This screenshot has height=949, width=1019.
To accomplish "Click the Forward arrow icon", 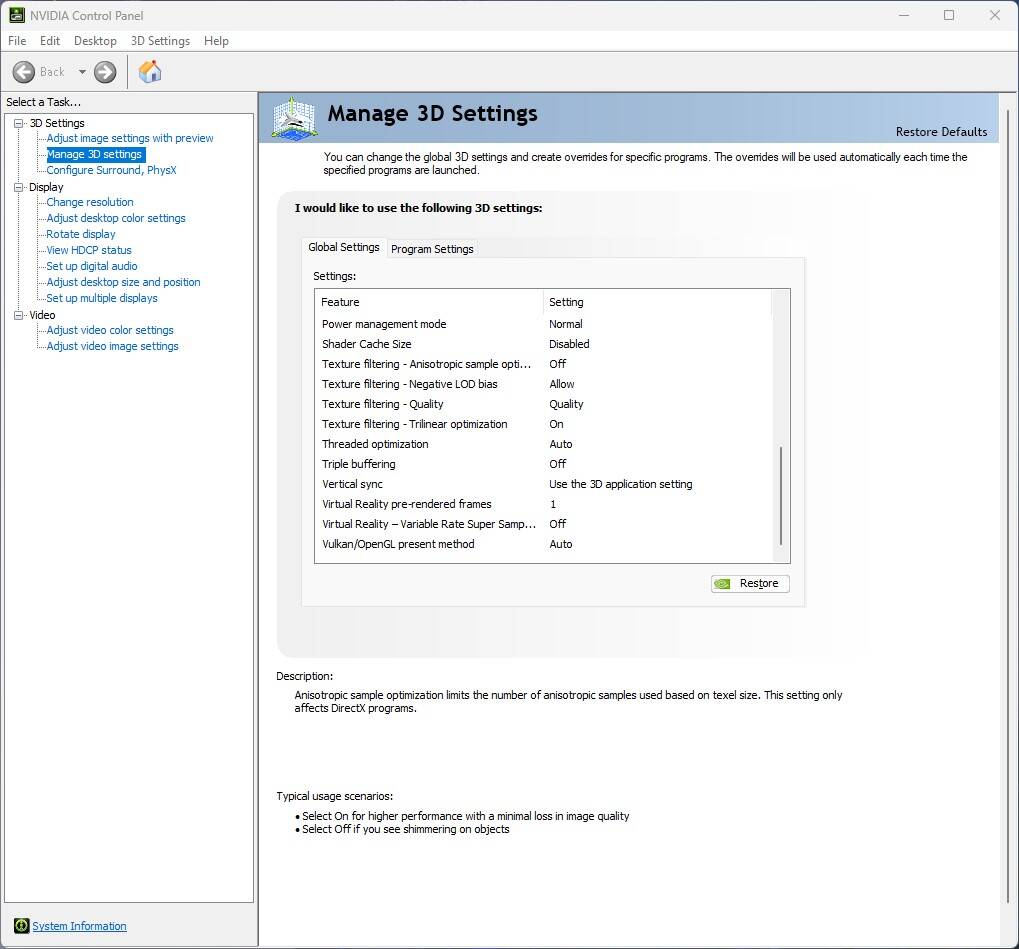I will 105,72.
